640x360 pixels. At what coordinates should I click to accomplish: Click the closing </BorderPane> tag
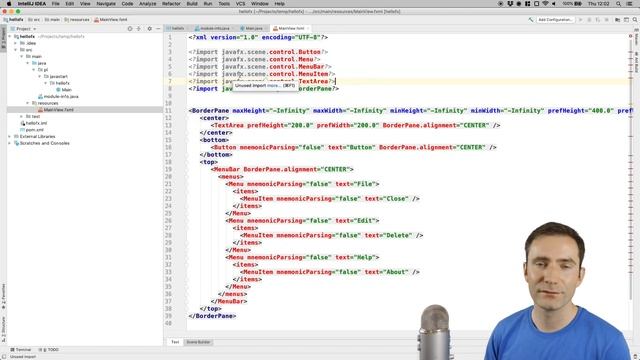pos(212,316)
